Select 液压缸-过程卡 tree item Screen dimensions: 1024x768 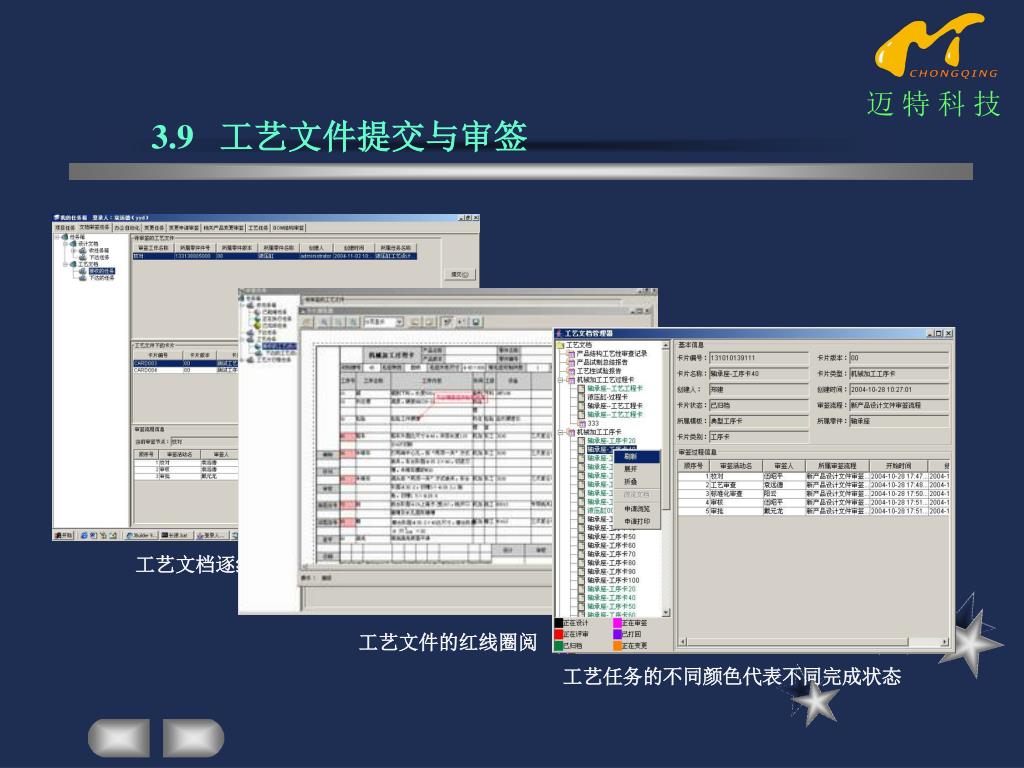pyautogui.click(x=607, y=397)
